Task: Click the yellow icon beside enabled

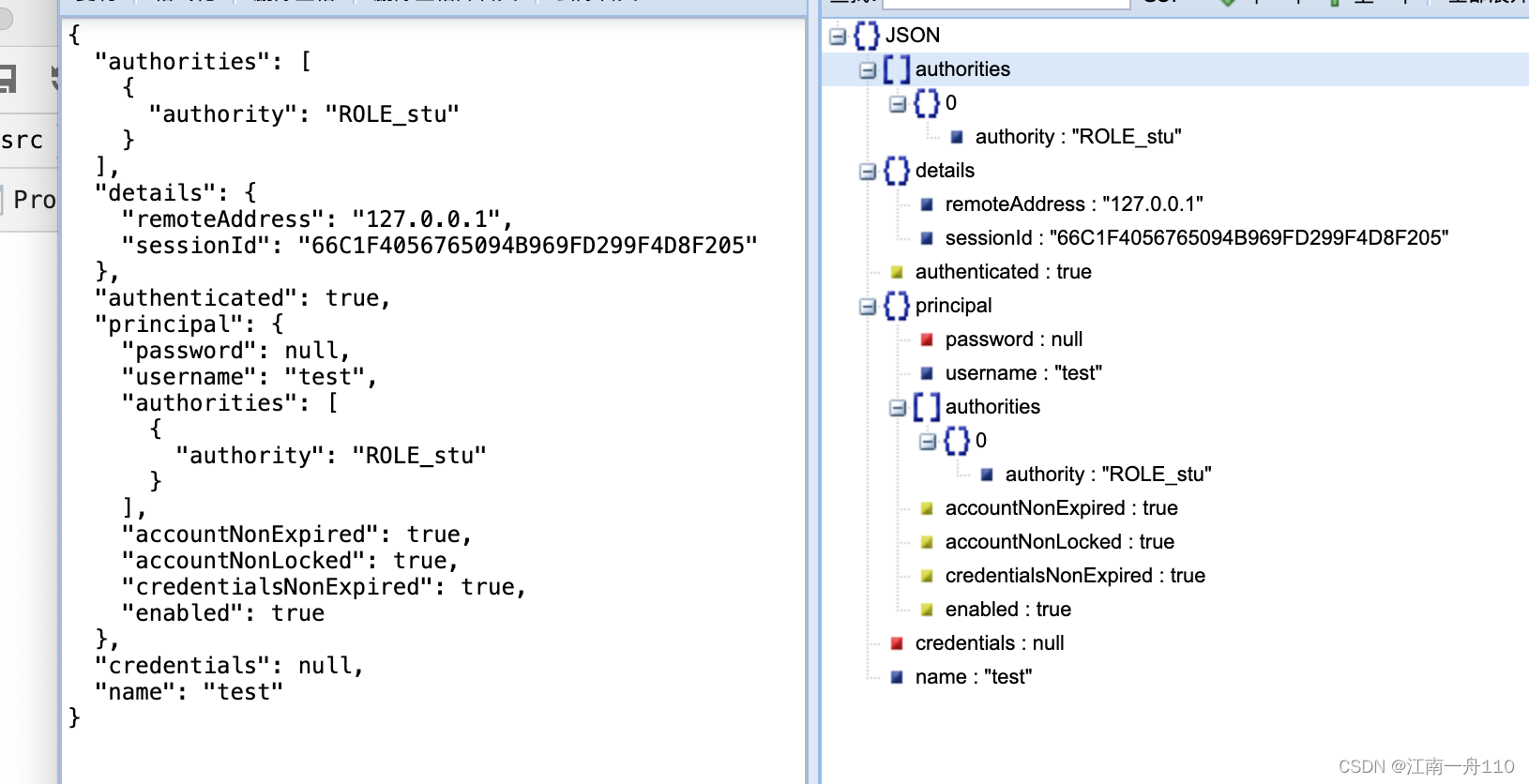Action: coord(927,610)
